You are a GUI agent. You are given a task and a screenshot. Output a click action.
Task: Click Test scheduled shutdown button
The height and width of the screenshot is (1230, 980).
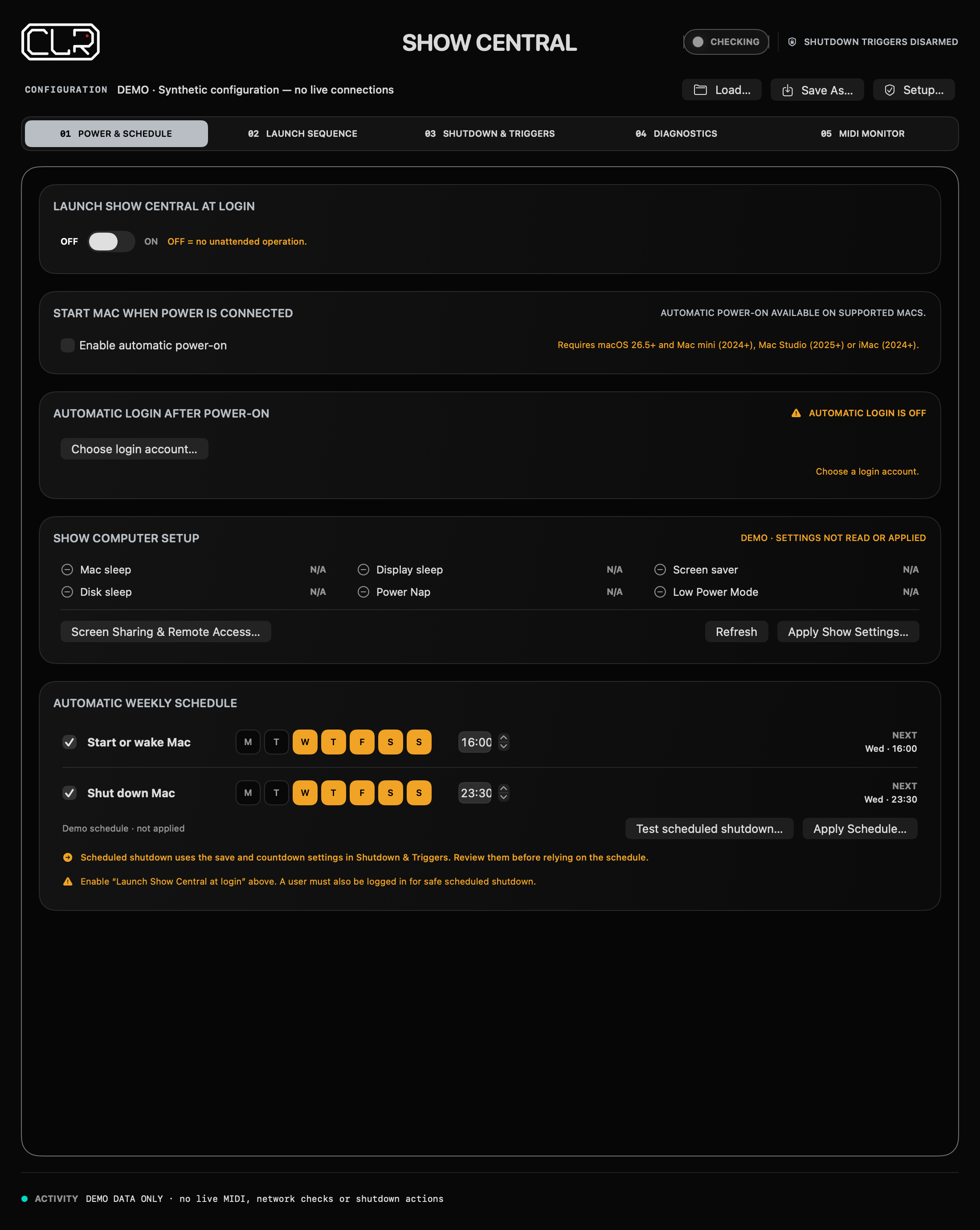[x=710, y=828]
